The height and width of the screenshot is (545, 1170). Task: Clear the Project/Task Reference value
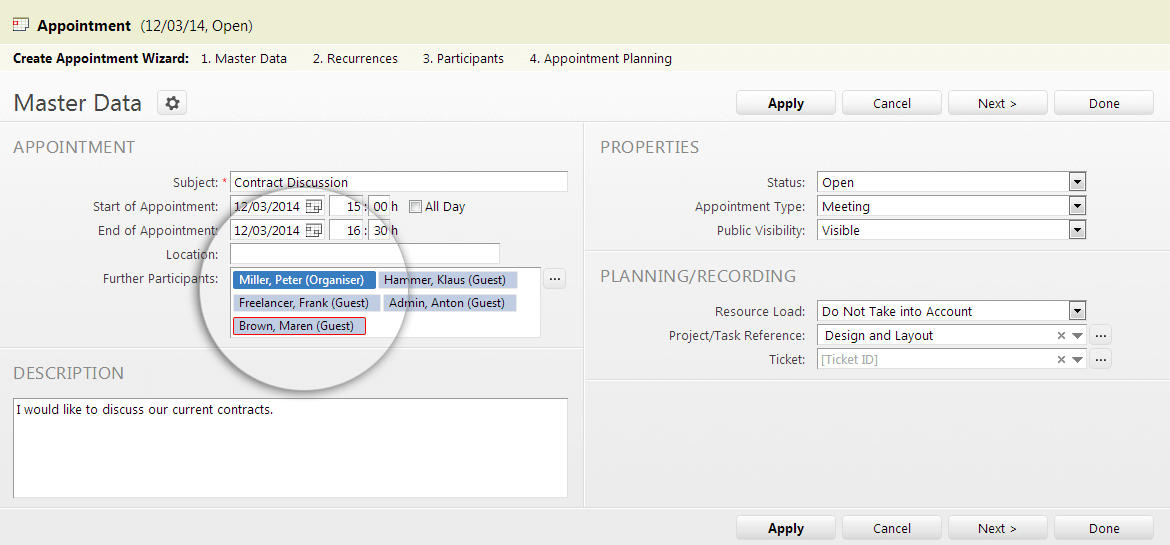tap(1061, 336)
